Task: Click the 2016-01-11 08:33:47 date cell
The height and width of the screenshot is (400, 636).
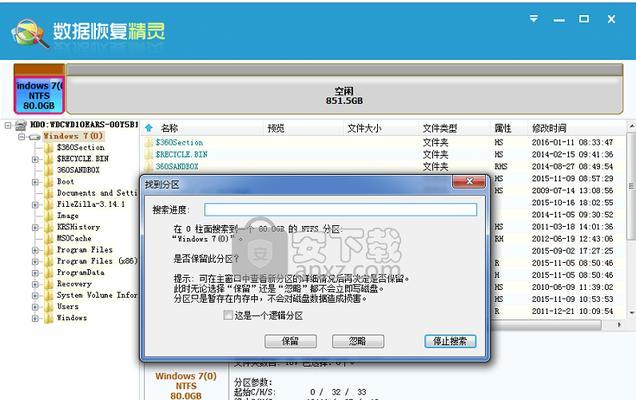Action: 572,142
